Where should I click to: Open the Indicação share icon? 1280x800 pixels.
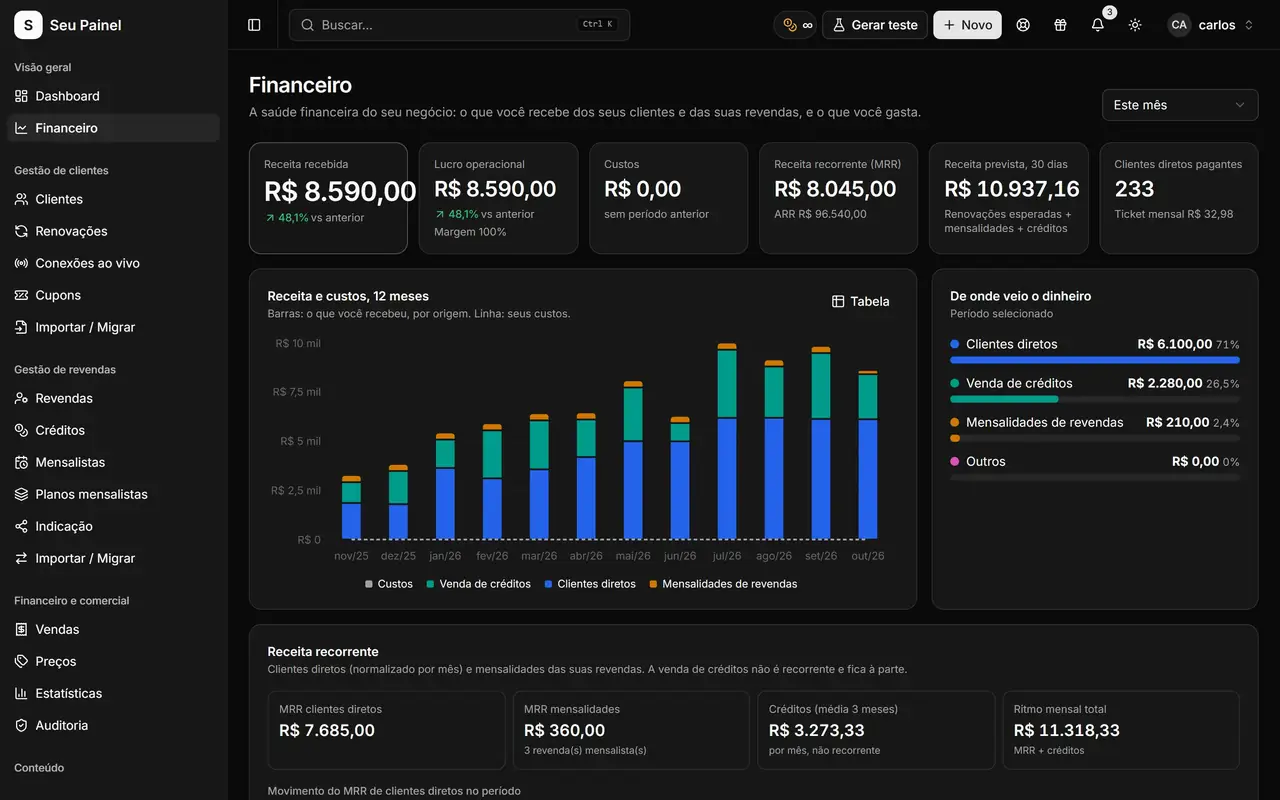point(21,526)
